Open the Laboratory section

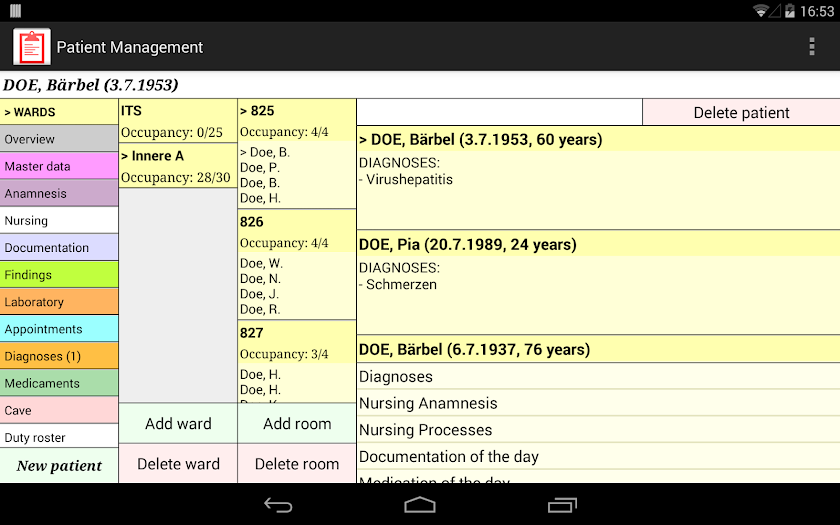click(x=59, y=302)
